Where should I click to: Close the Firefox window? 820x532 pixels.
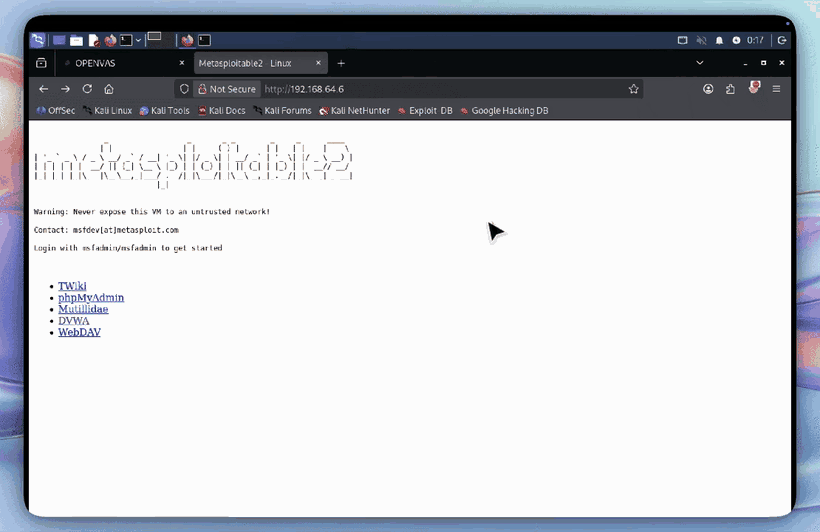click(x=782, y=63)
